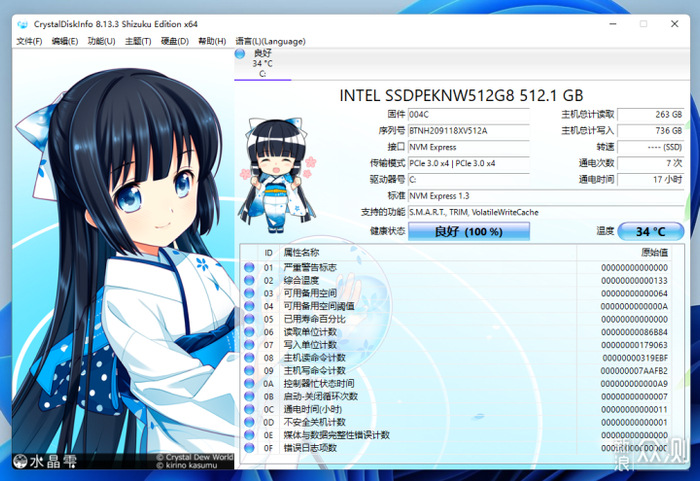Click the status orb for 0C 通电时间(小时)
Screen dimensions: 700x481
click(249, 409)
